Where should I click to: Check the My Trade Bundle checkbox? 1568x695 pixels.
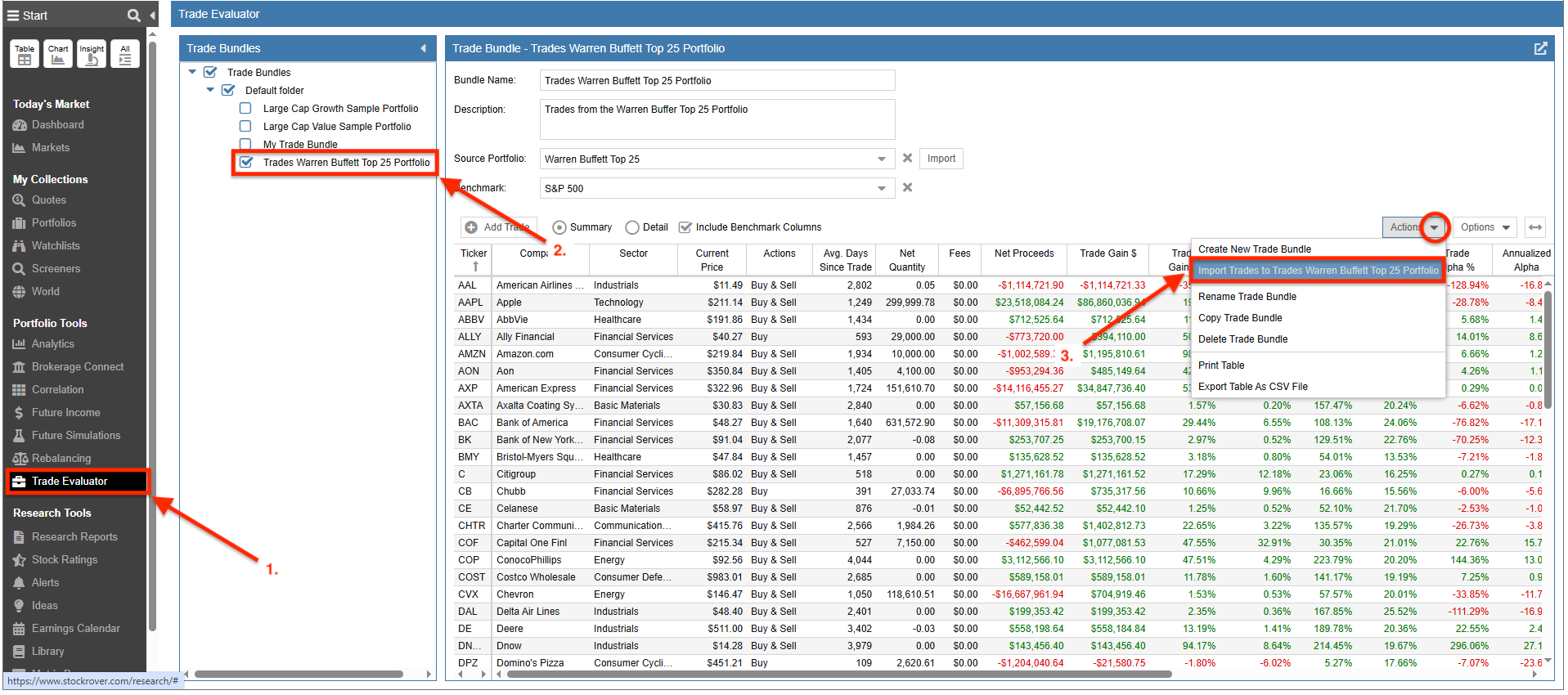point(245,144)
